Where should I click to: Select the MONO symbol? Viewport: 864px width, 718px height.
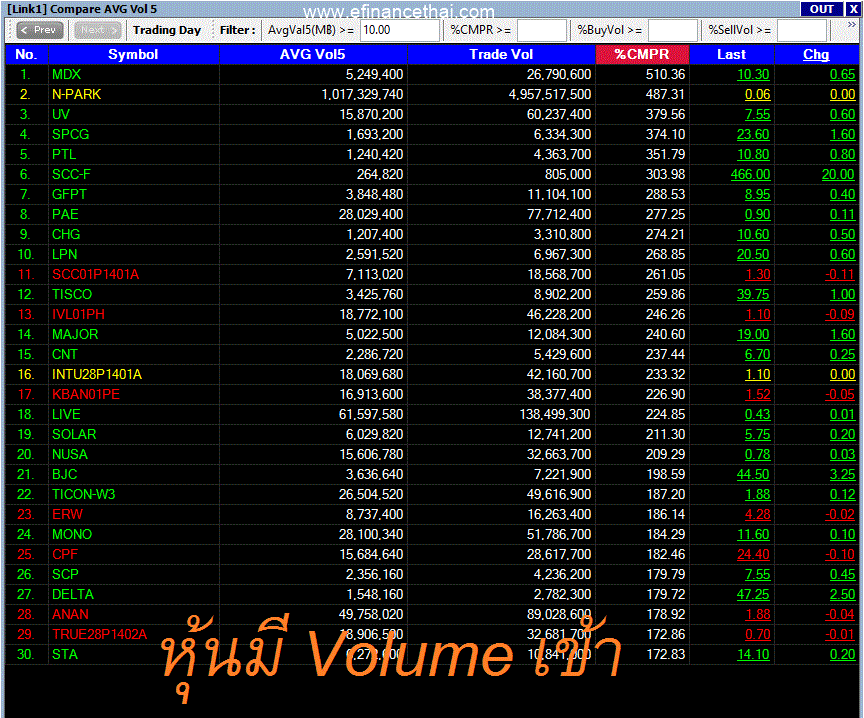tap(72, 535)
